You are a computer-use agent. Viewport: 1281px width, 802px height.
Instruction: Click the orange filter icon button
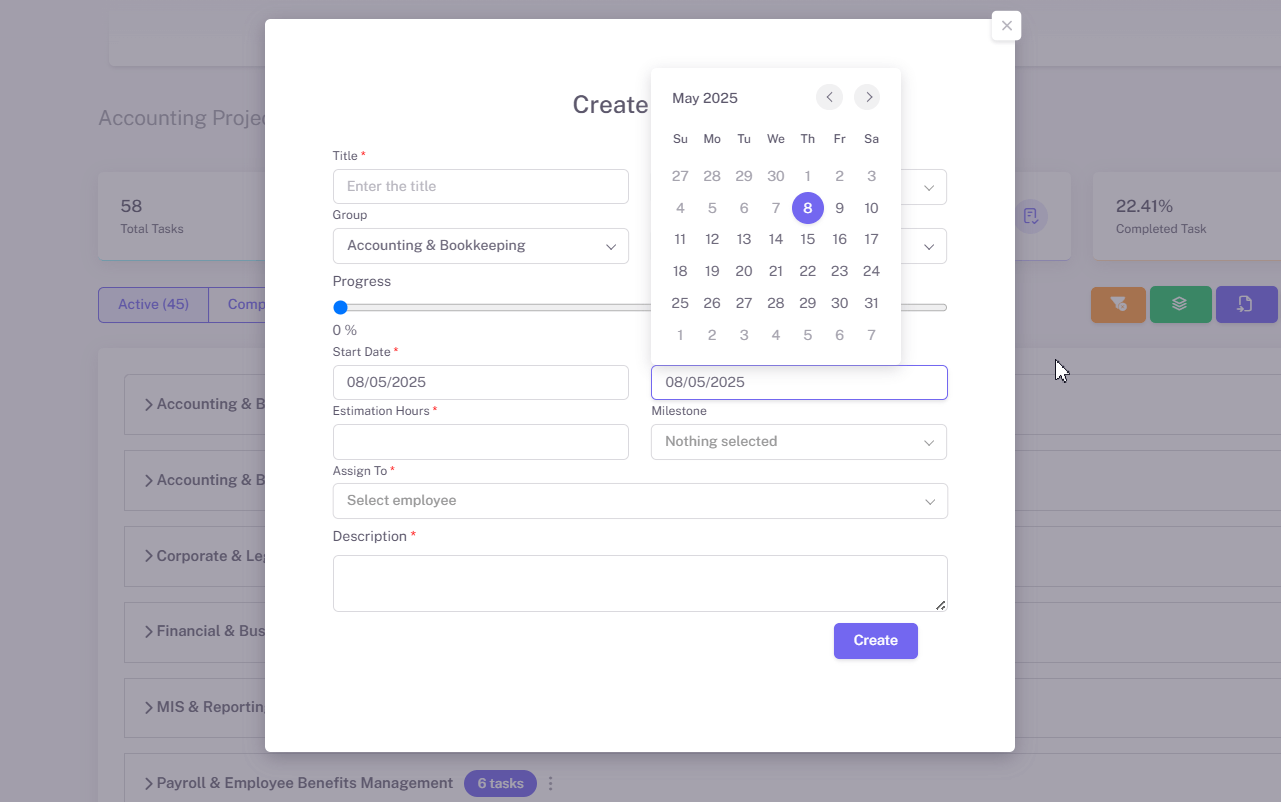point(1118,304)
